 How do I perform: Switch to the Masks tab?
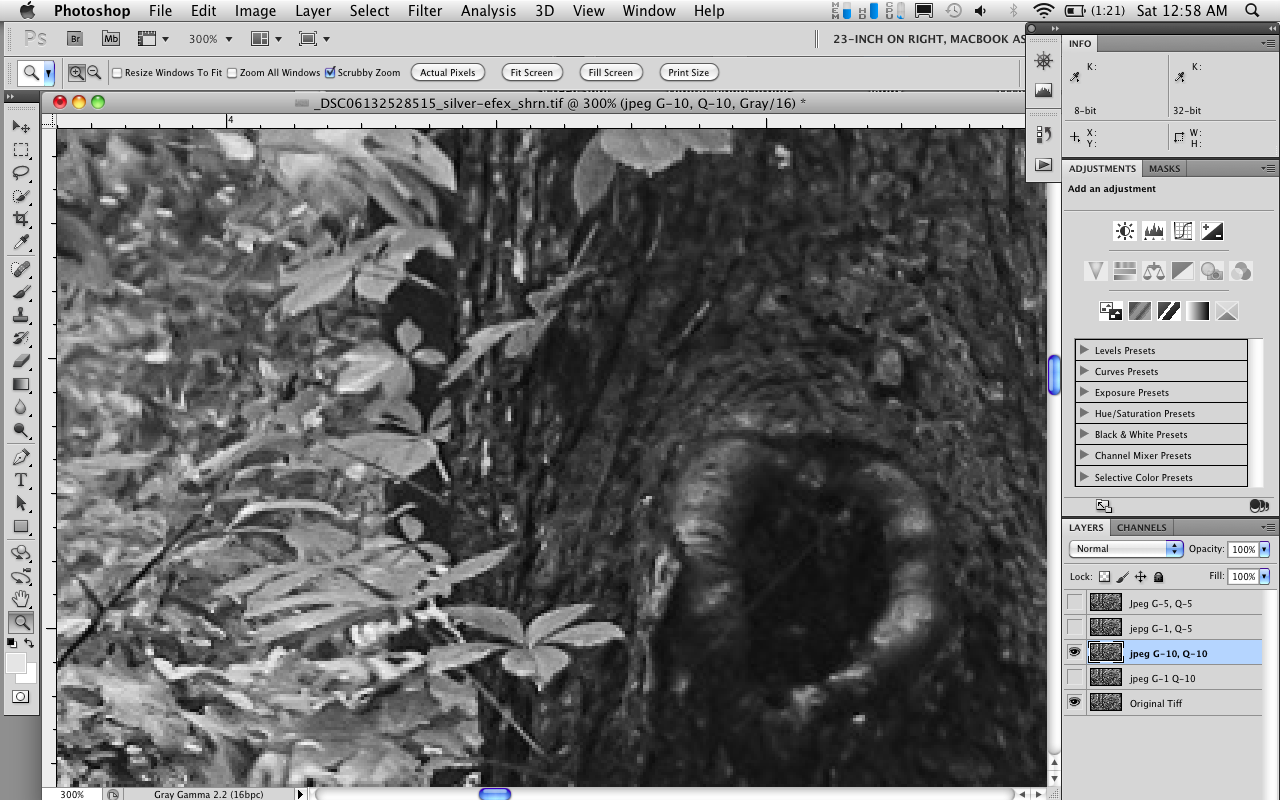click(1164, 168)
